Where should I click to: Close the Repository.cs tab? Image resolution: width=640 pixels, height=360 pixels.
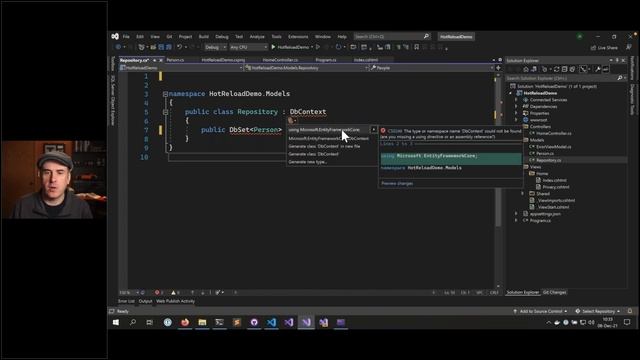point(161,60)
